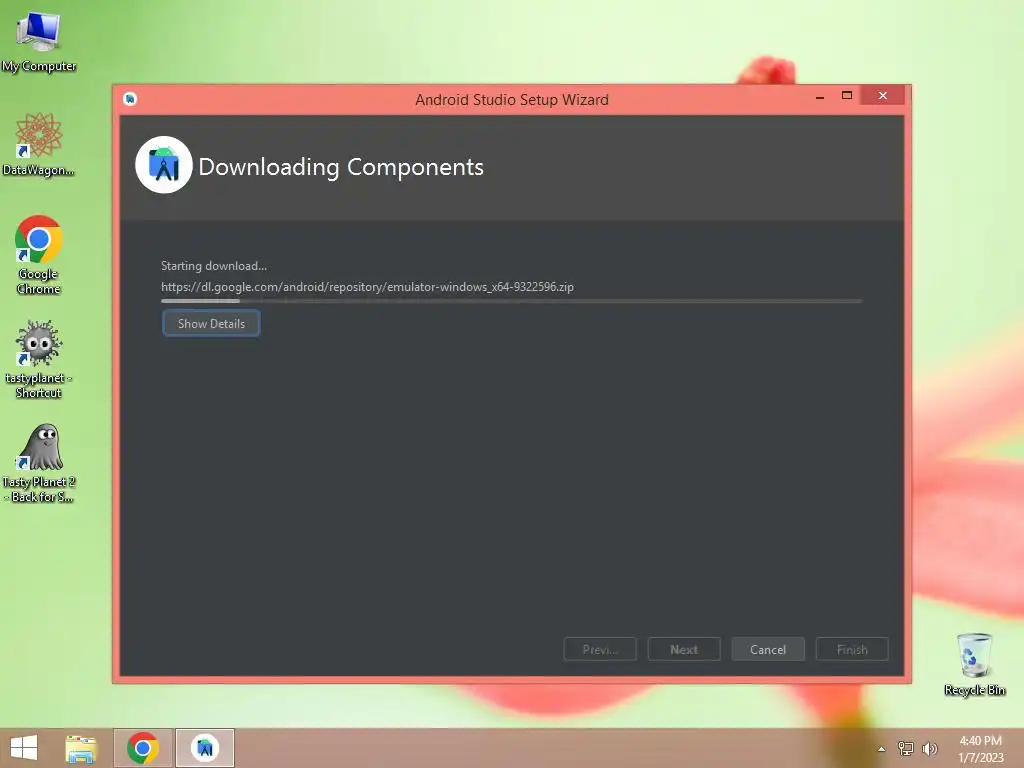Close the Android Studio Setup Wizard
This screenshot has height=768, width=1024.
(x=882, y=96)
